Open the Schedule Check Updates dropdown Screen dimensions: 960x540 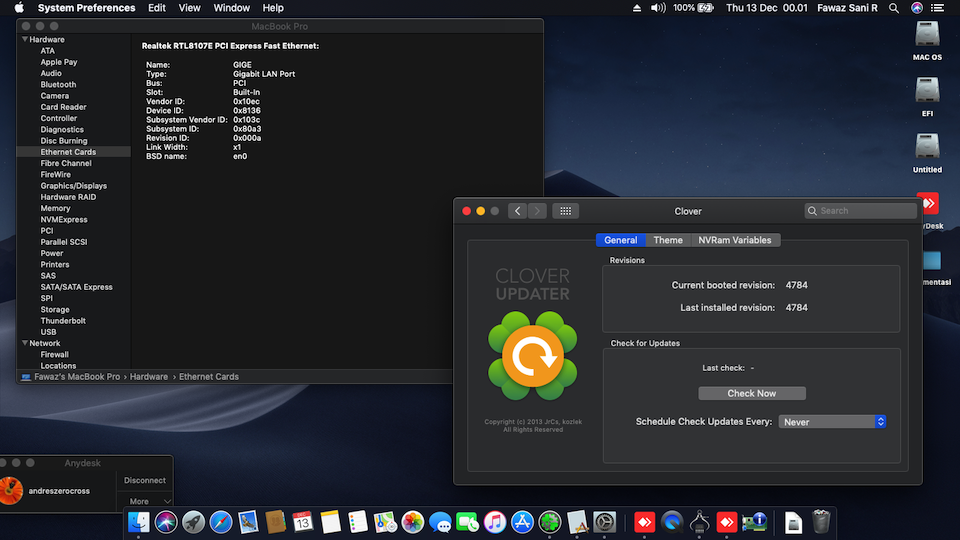click(x=832, y=422)
